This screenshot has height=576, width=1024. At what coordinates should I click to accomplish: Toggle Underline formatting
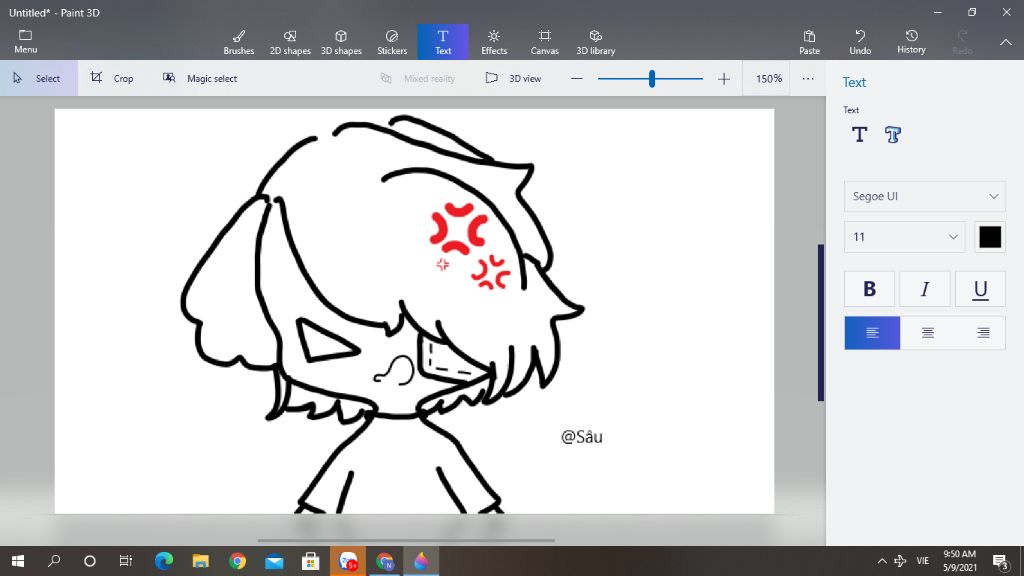(x=980, y=289)
